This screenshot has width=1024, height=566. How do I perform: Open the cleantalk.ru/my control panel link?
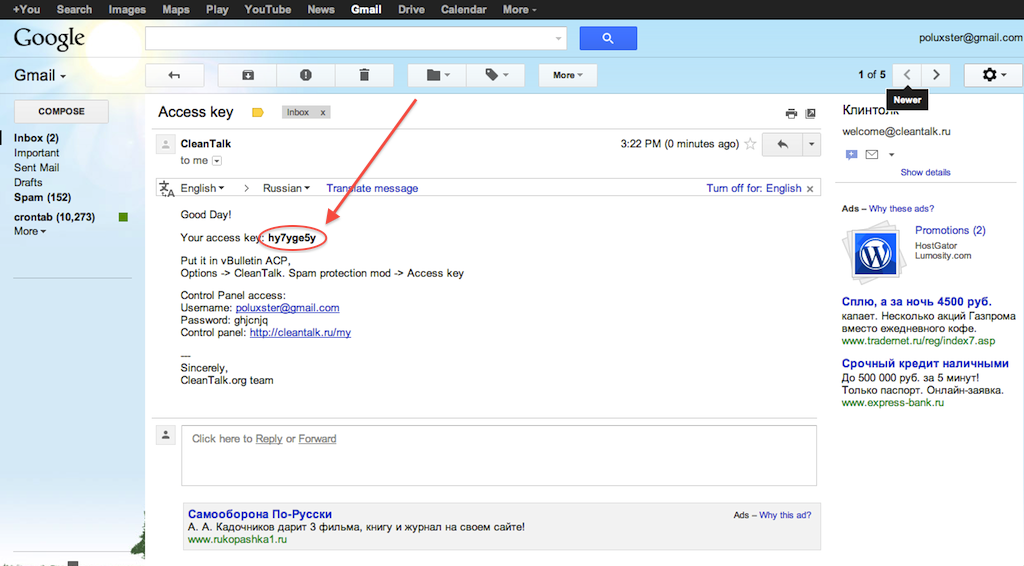(x=300, y=333)
